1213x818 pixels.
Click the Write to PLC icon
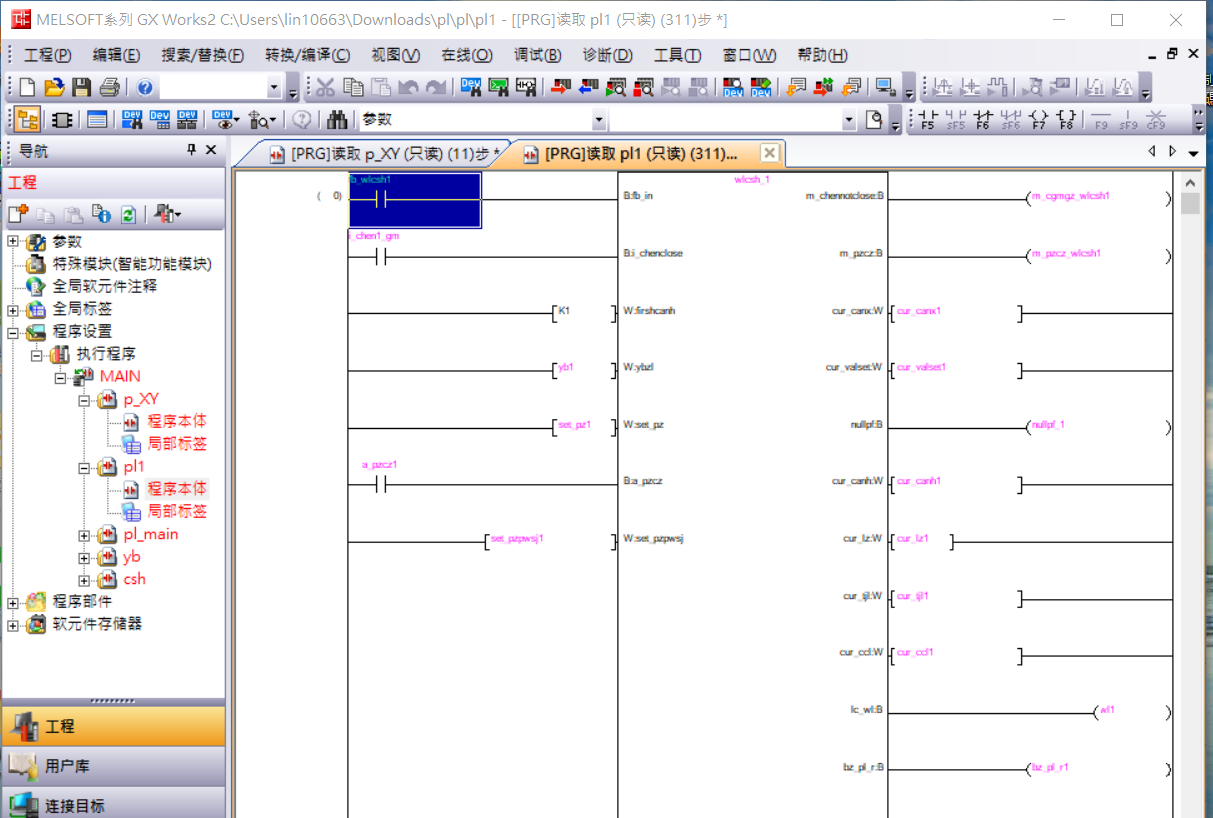click(561, 88)
